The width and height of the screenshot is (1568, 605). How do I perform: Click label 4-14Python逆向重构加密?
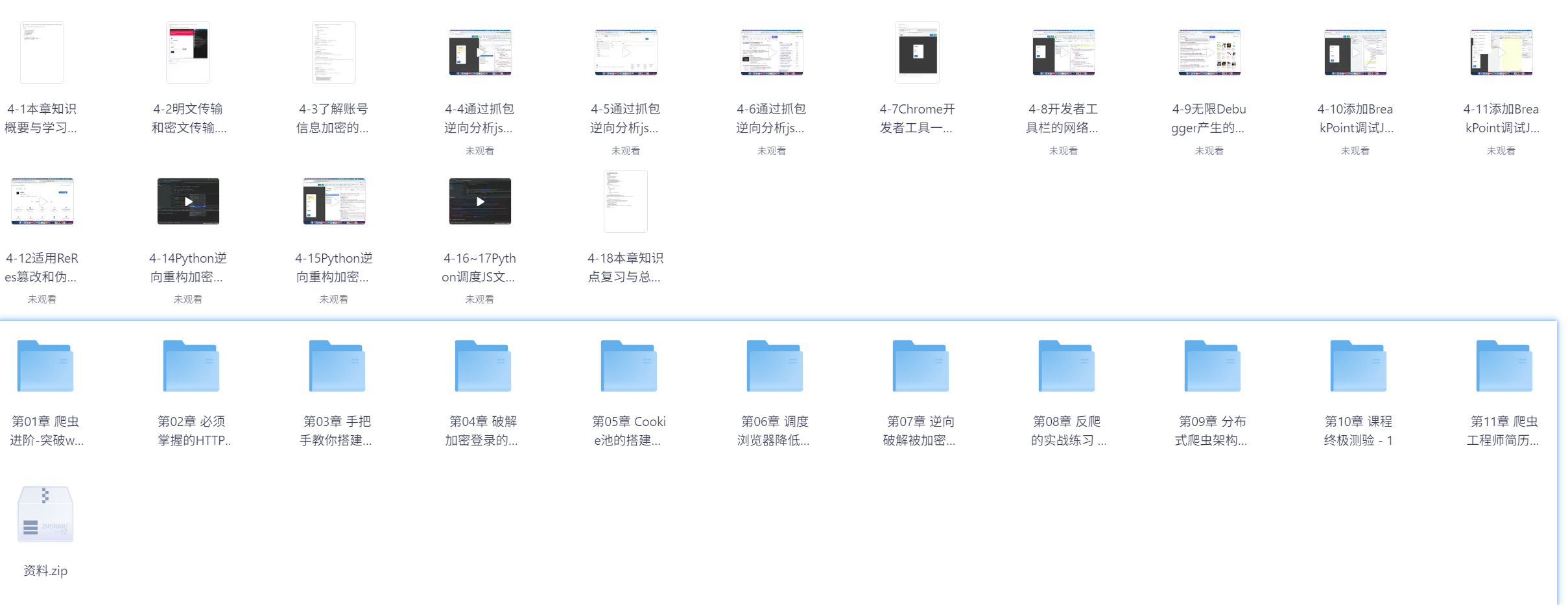(187, 267)
